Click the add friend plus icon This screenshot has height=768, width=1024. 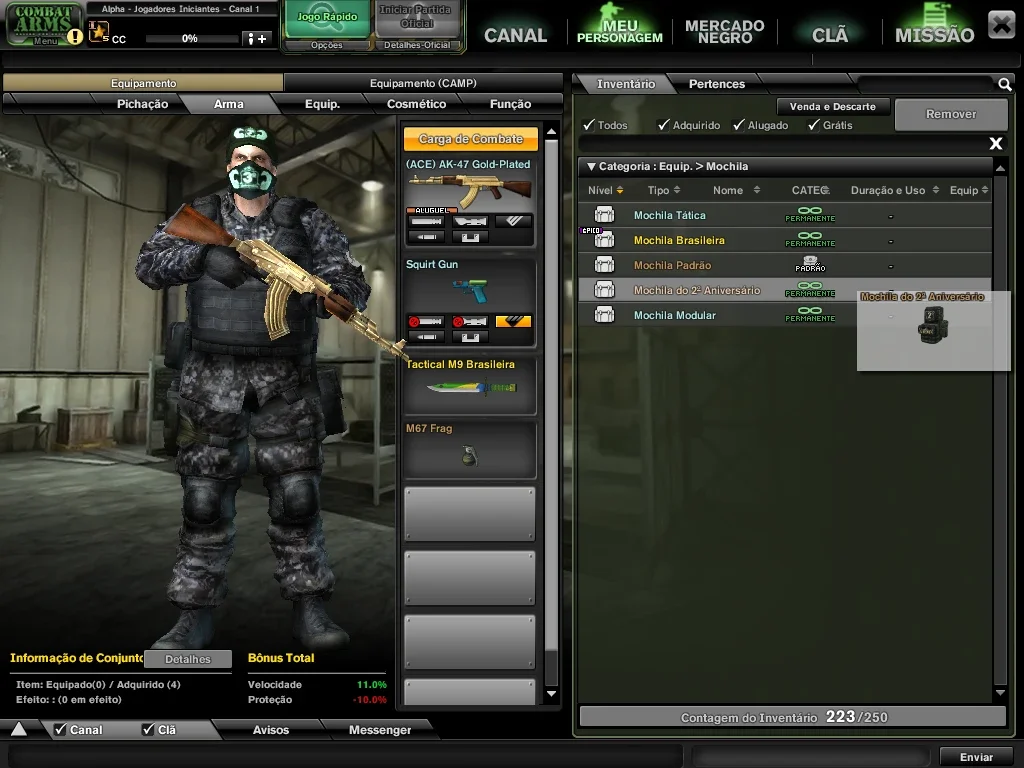click(x=255, y=39)
